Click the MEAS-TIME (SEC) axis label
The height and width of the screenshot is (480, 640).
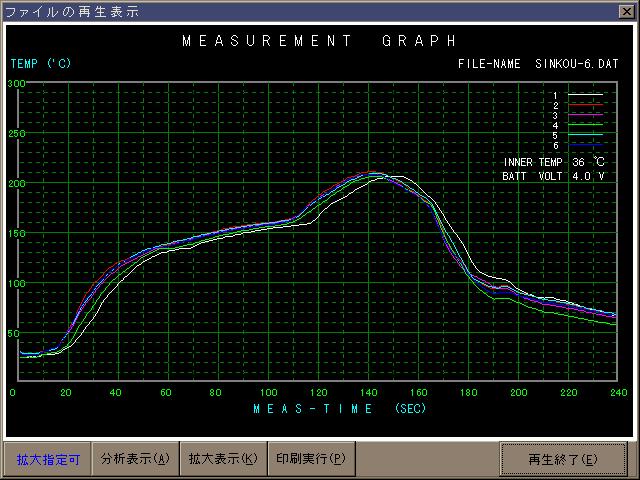click(339, 409)
